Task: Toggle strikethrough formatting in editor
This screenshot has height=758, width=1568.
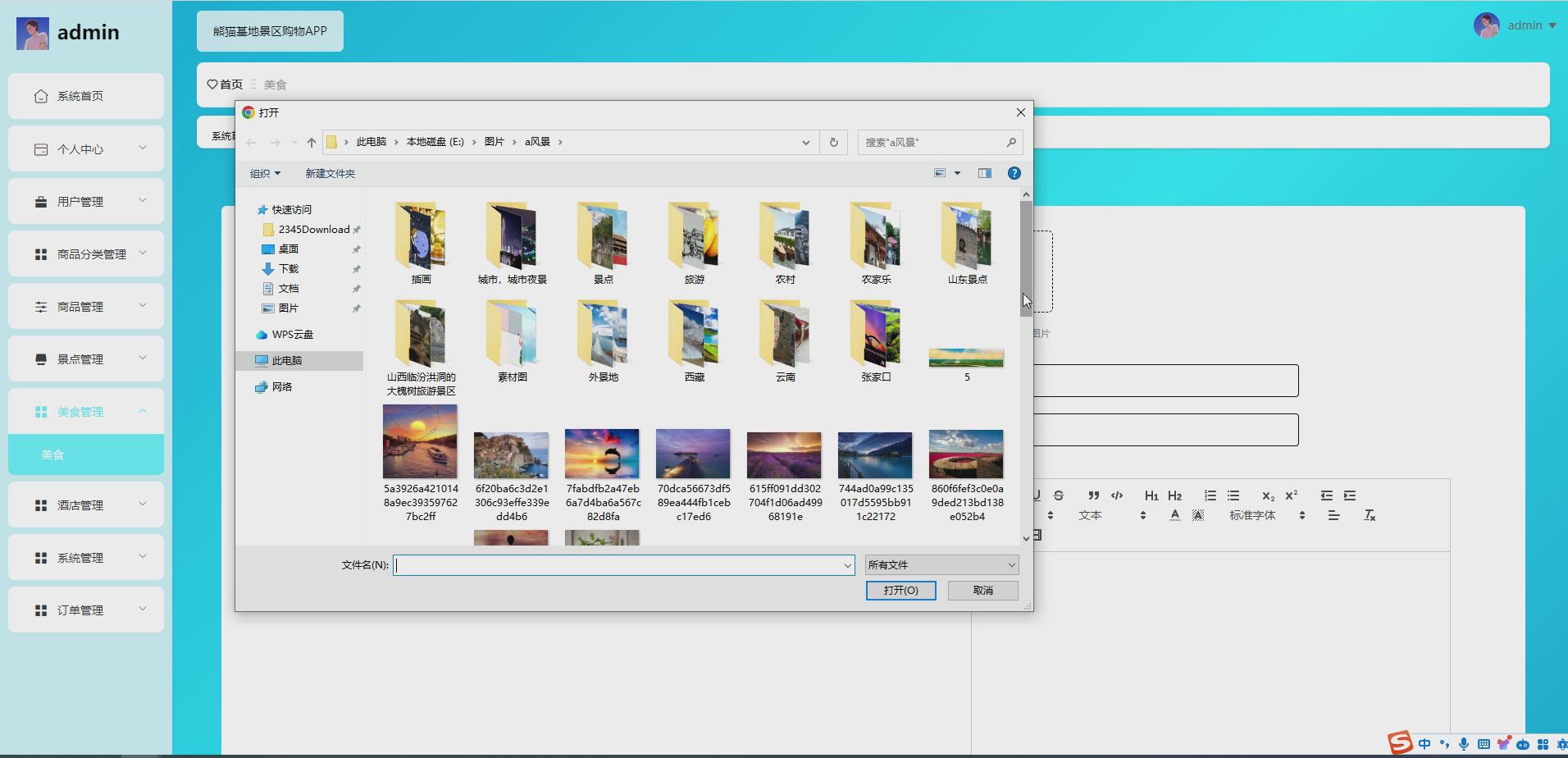Action: coord(1058,495)
